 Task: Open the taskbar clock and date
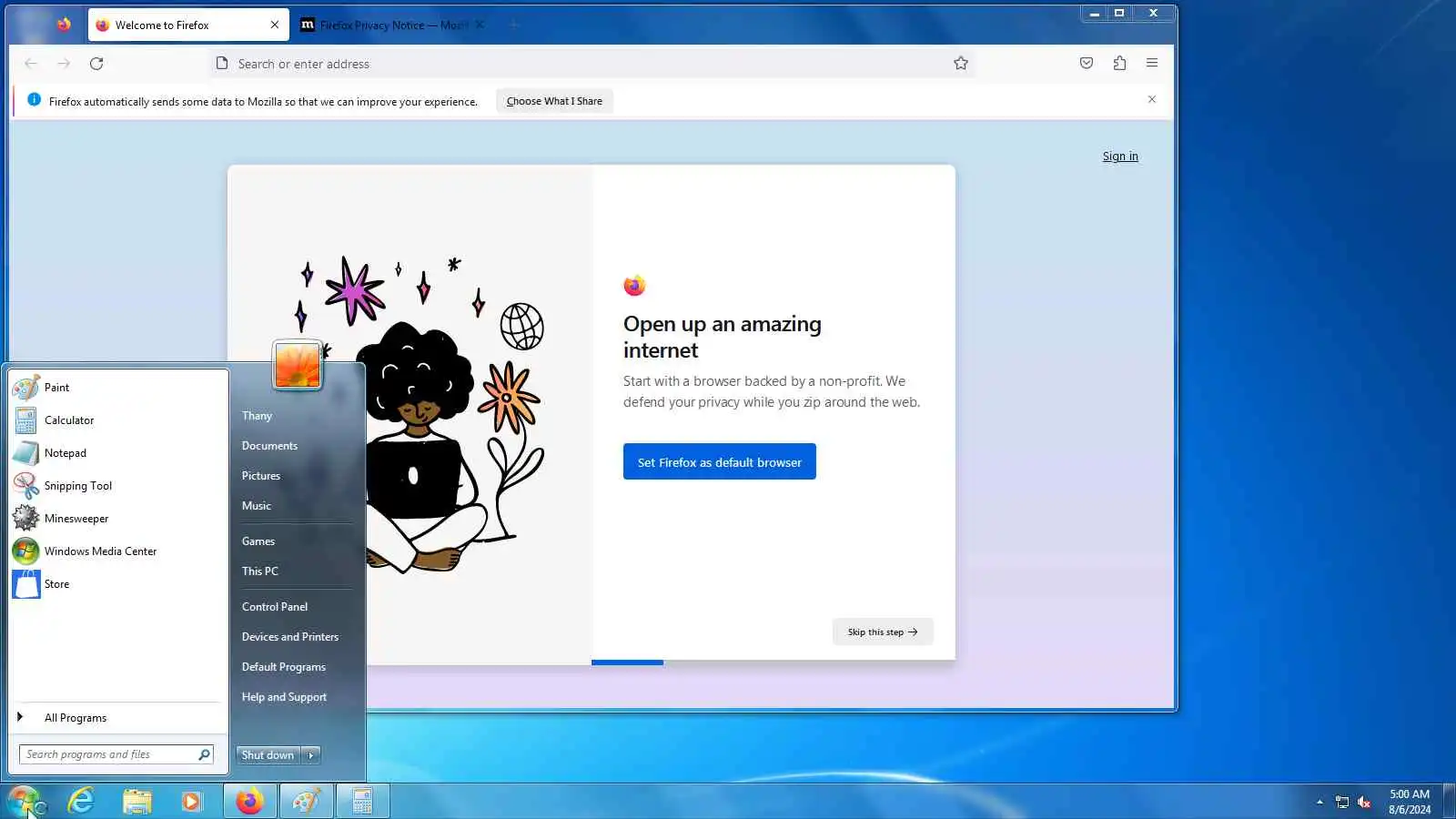[1410, 802]
